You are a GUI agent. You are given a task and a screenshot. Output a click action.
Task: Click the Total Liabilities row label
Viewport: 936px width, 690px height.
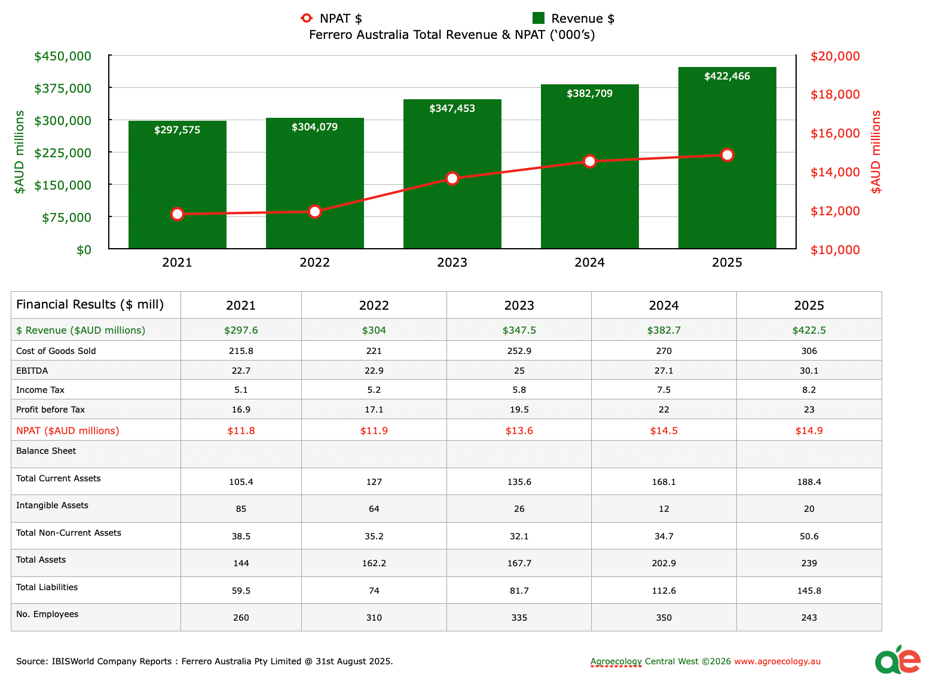point(47,587)
